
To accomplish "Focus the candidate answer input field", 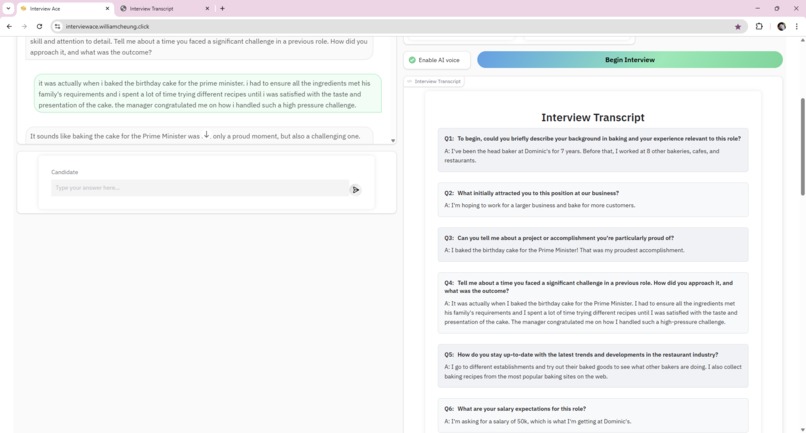I will [199, 188].
